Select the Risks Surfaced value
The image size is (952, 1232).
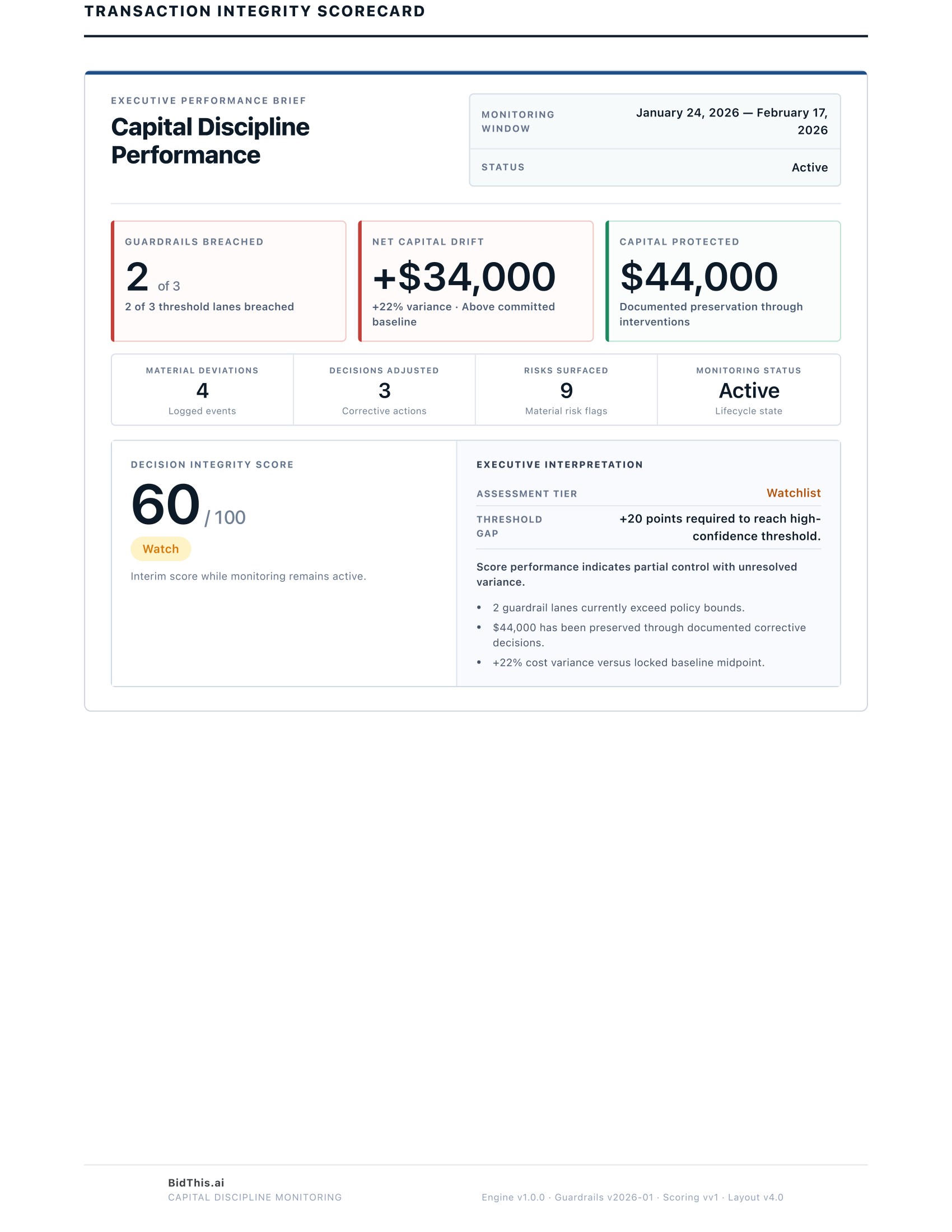pos(565,389)
